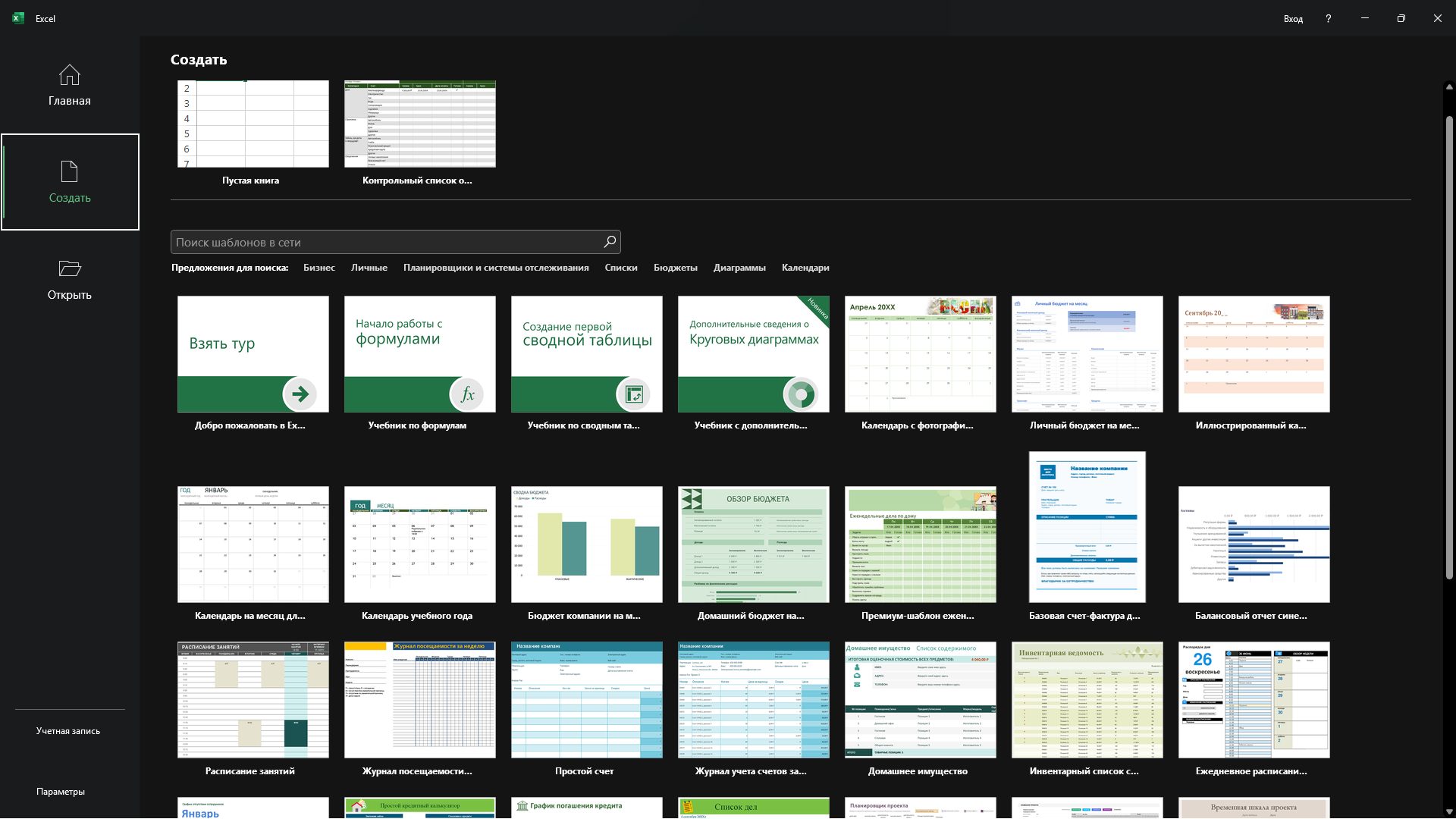
Task: Open the Пустая книга blank workbook
Action: coord(253,124)
